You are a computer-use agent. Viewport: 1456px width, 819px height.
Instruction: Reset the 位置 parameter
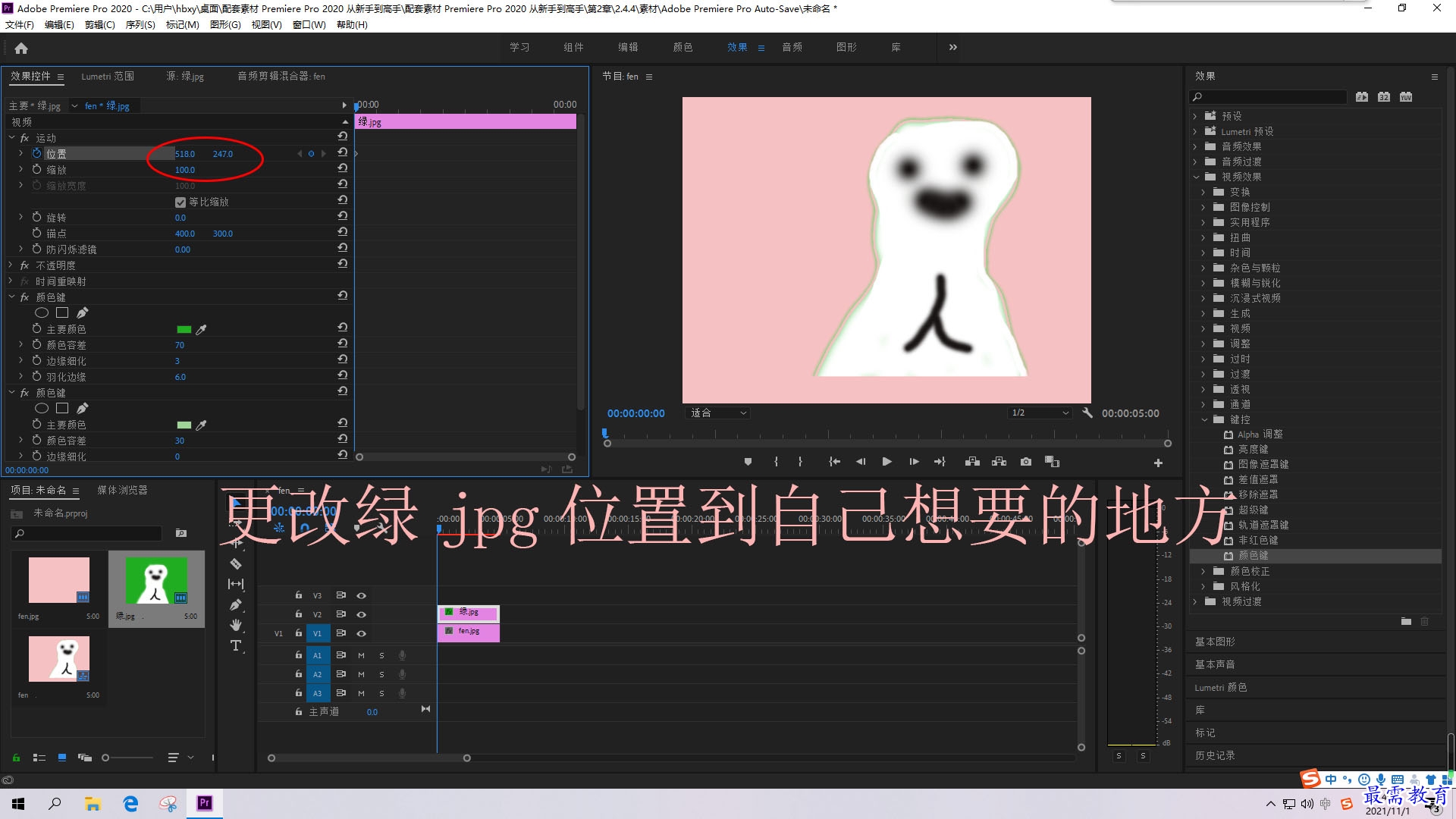pyautogui.click(x=343, y=152)
